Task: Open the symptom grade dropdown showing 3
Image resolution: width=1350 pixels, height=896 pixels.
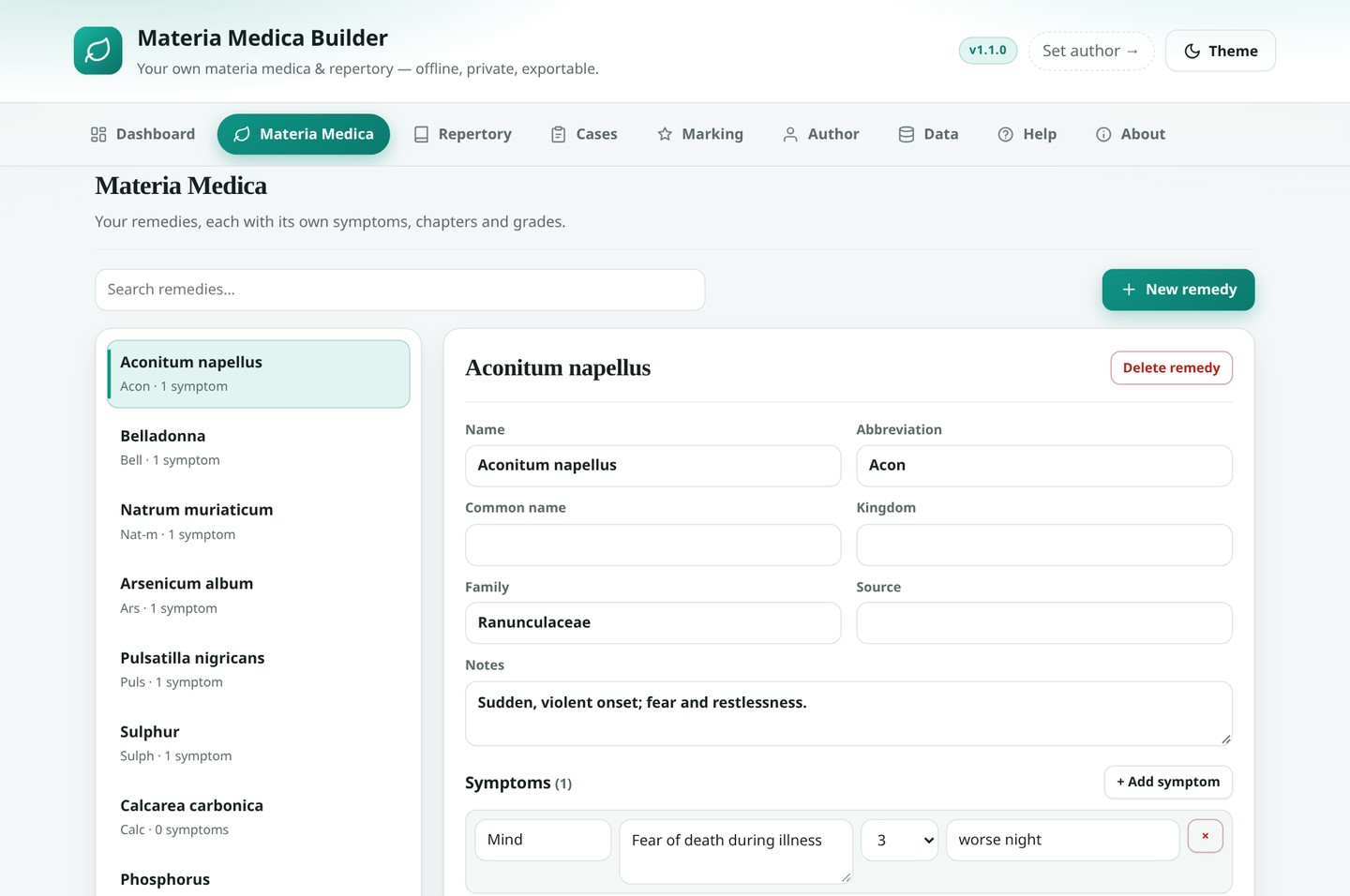Action: click(x=900, y=840)
